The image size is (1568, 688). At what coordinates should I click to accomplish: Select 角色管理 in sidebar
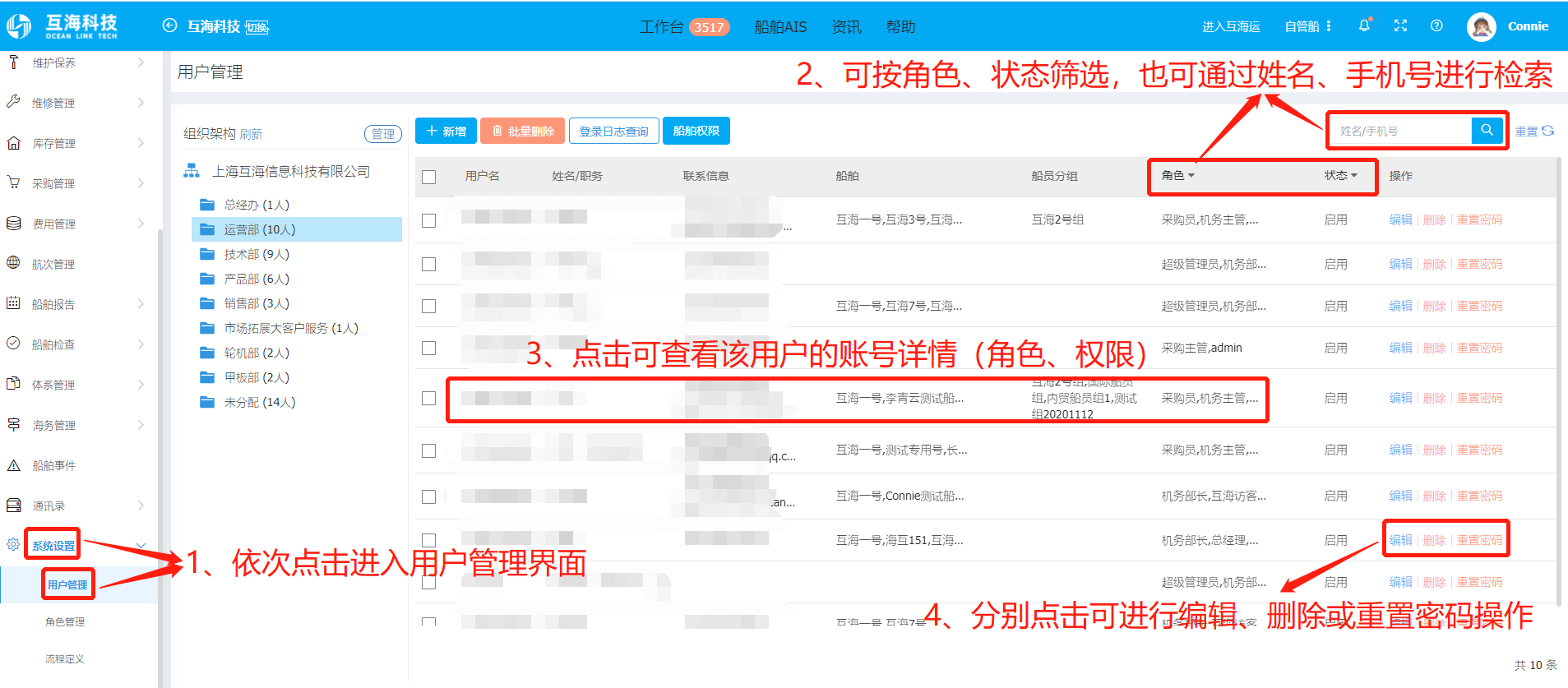click(x=65, y=621)
